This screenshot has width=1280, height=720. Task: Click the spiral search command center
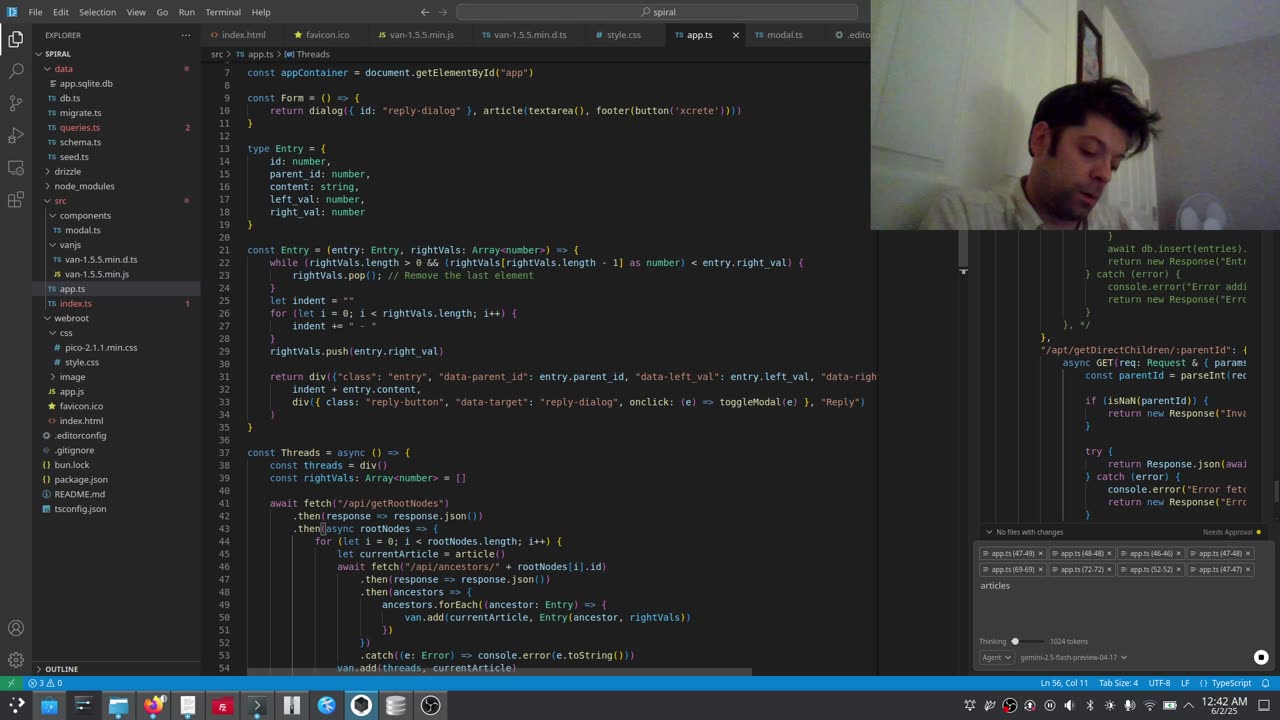point(657,12)
